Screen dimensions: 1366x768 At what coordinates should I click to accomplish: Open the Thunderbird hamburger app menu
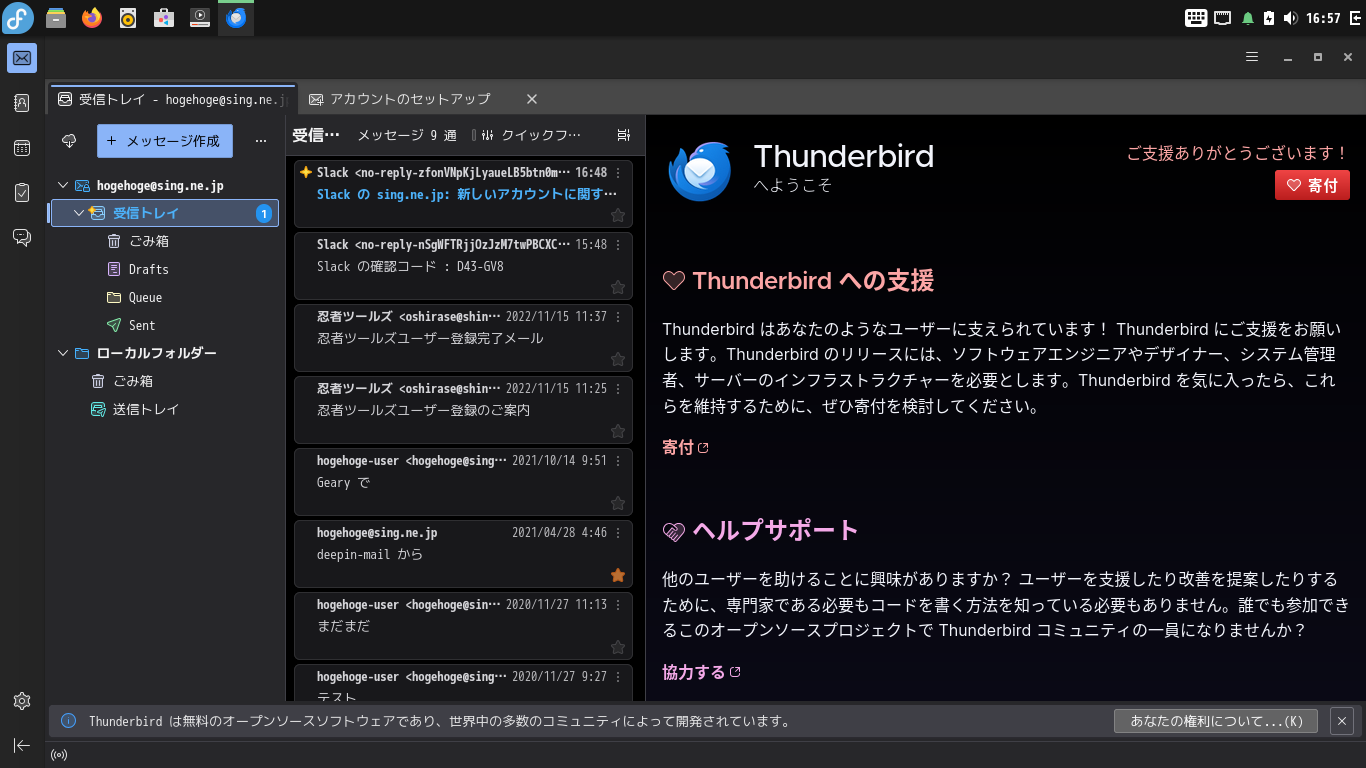point(1251,57)
